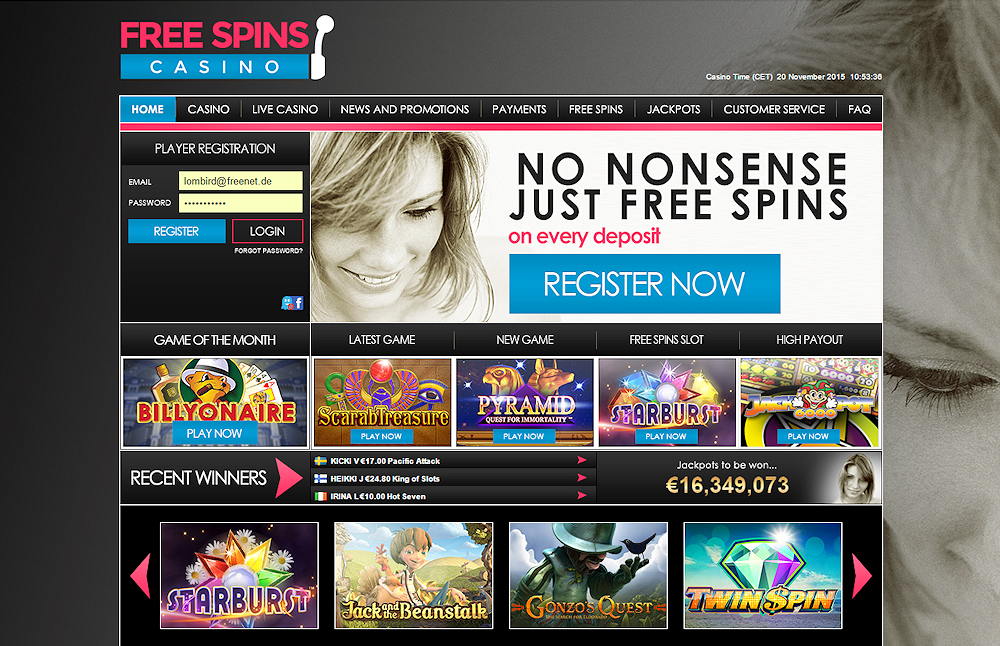Click the blue ghost icon beside Facebook
1000x646 pixels.
click(288, 303)
